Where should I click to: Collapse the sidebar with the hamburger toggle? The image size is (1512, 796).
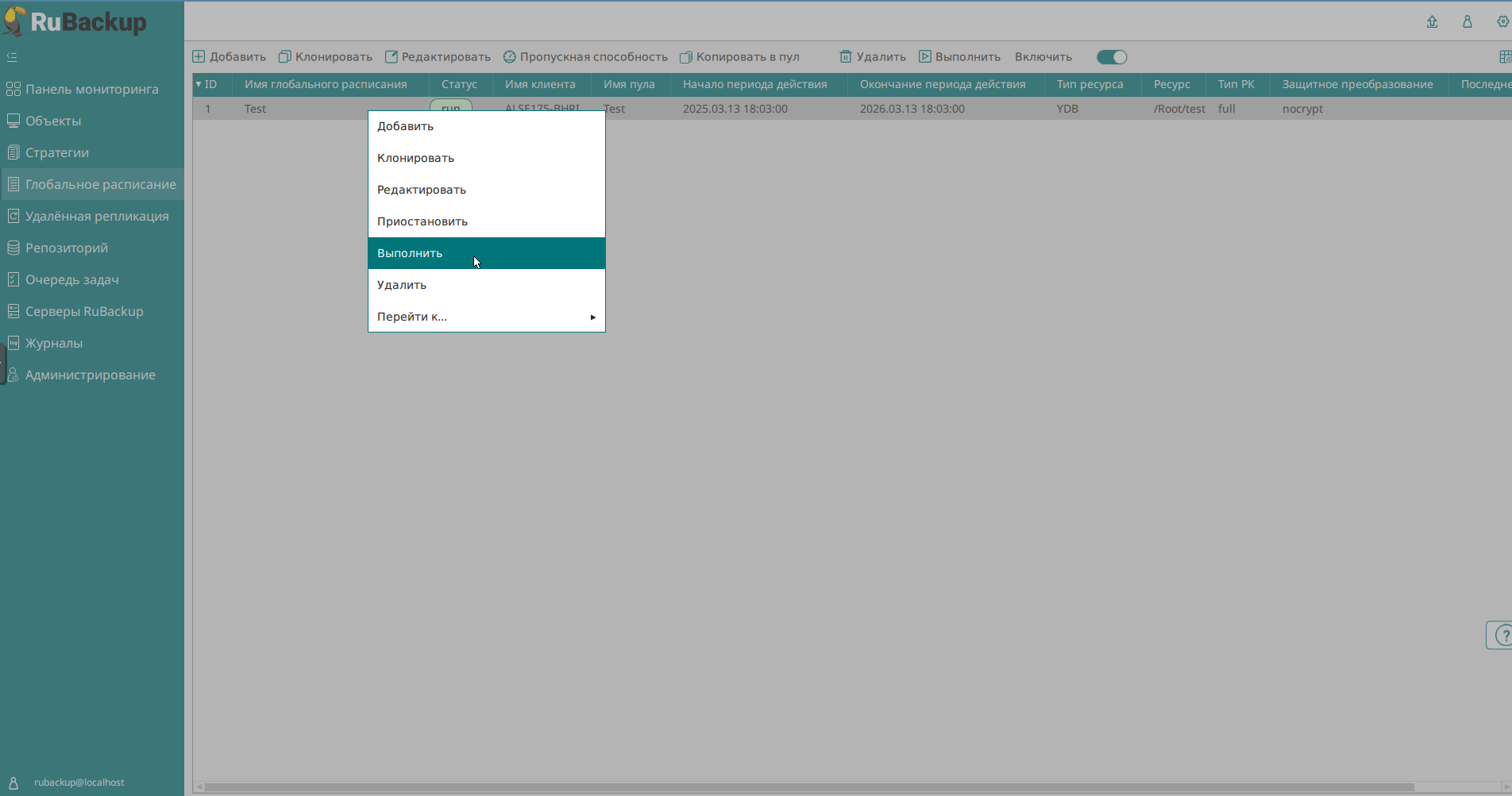(x=12, y=57)
